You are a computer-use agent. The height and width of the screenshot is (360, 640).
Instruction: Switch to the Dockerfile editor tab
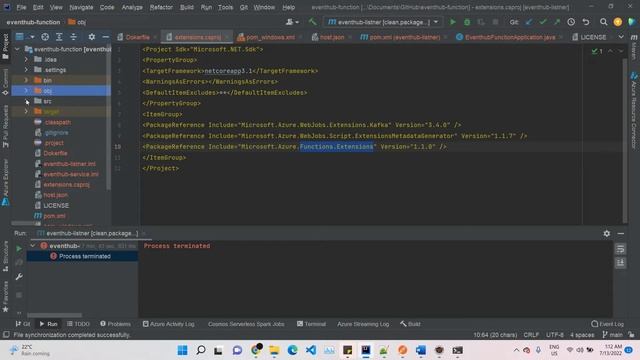point(137,37)
